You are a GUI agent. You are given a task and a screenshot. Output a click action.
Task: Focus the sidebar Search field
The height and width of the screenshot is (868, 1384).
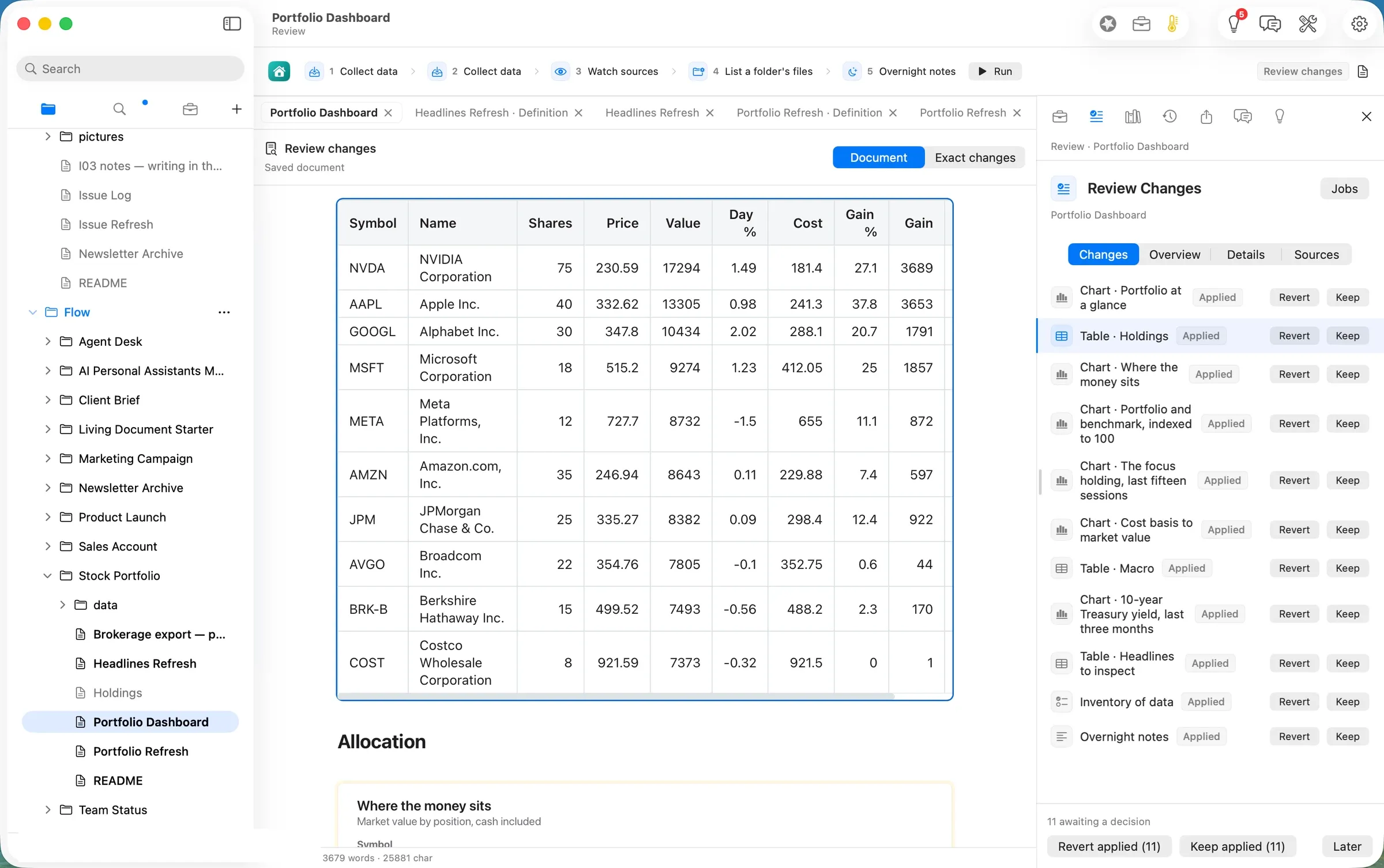click(x=130, y=69)
